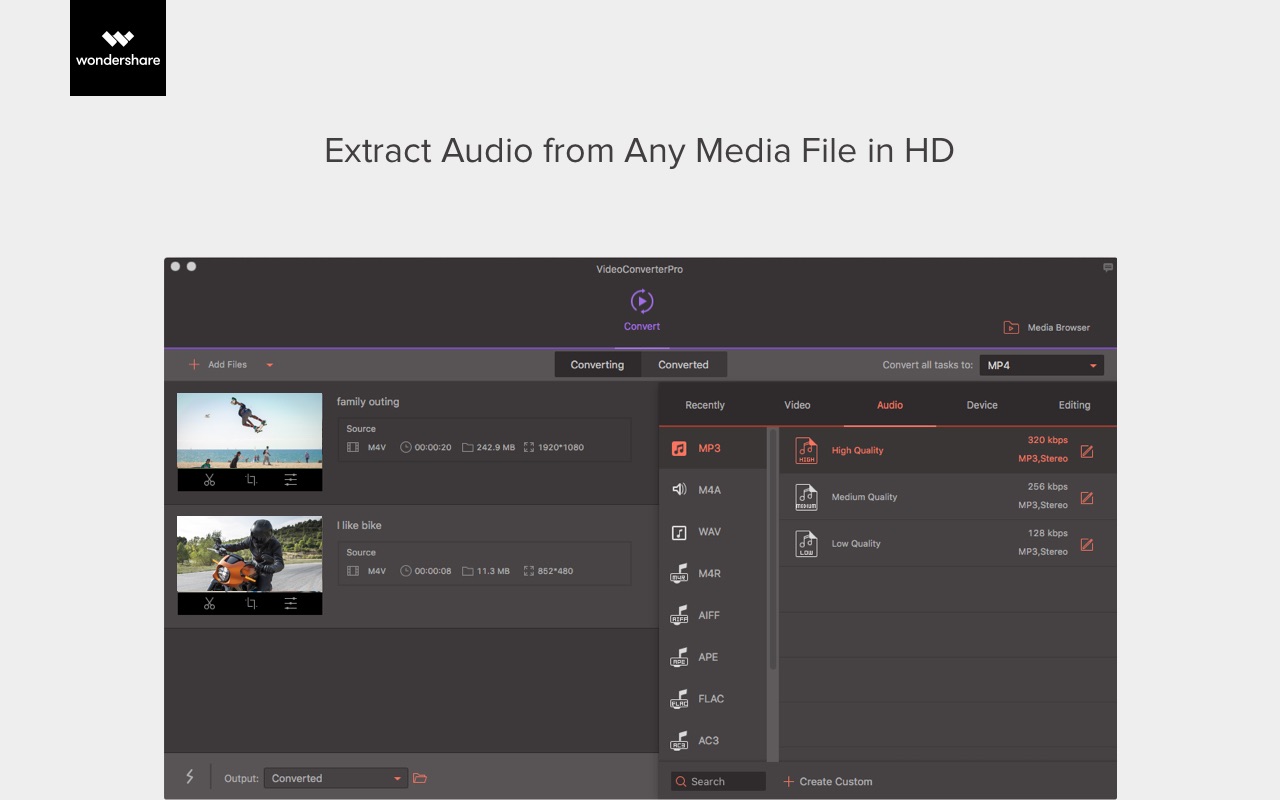Click the 320 kbps bitrate text
Viewport: 1280px width, 800px height.
[1047, 440]
